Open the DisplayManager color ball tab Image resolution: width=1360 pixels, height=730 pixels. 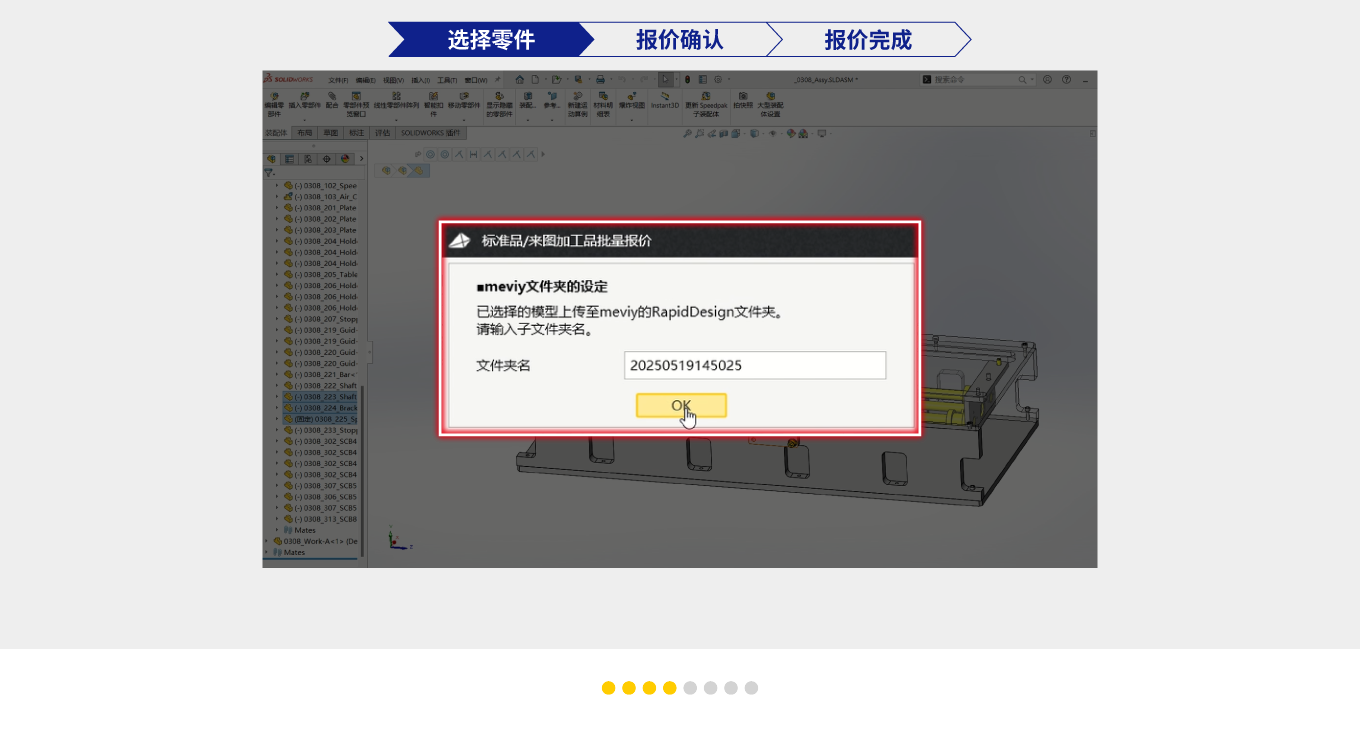(x=345, y=158)
